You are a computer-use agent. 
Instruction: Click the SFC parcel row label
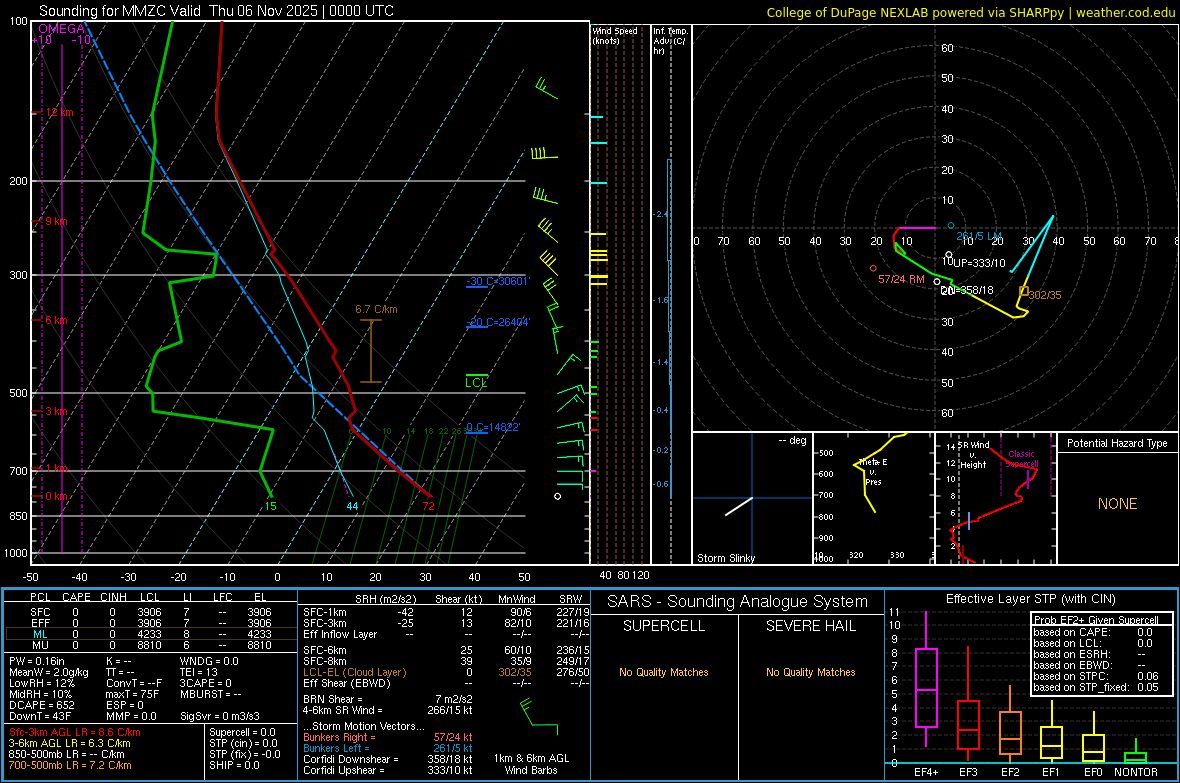[x=40, y=612]
